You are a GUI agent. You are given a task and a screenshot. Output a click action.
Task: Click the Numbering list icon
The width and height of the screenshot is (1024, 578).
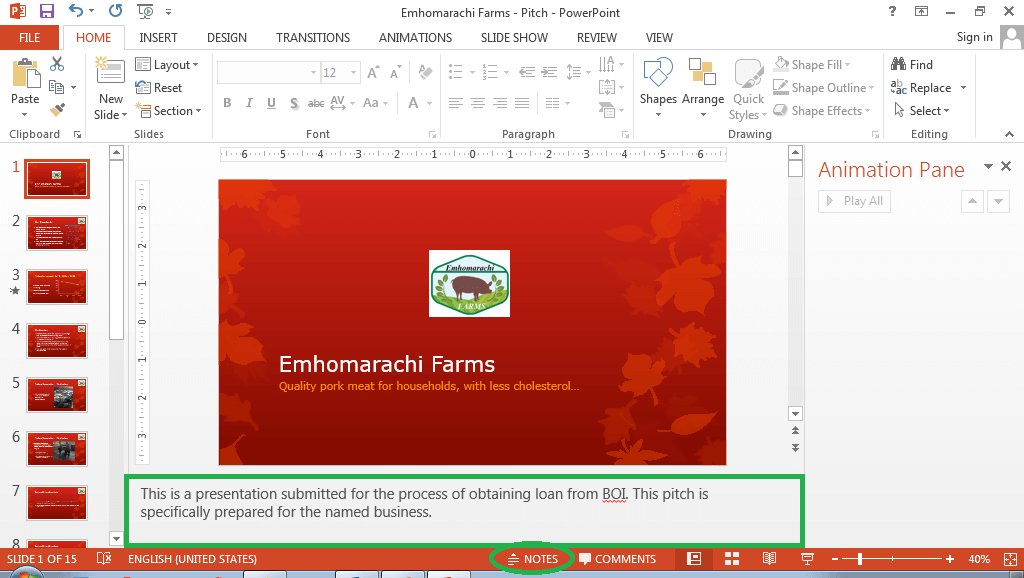[490, 72]
